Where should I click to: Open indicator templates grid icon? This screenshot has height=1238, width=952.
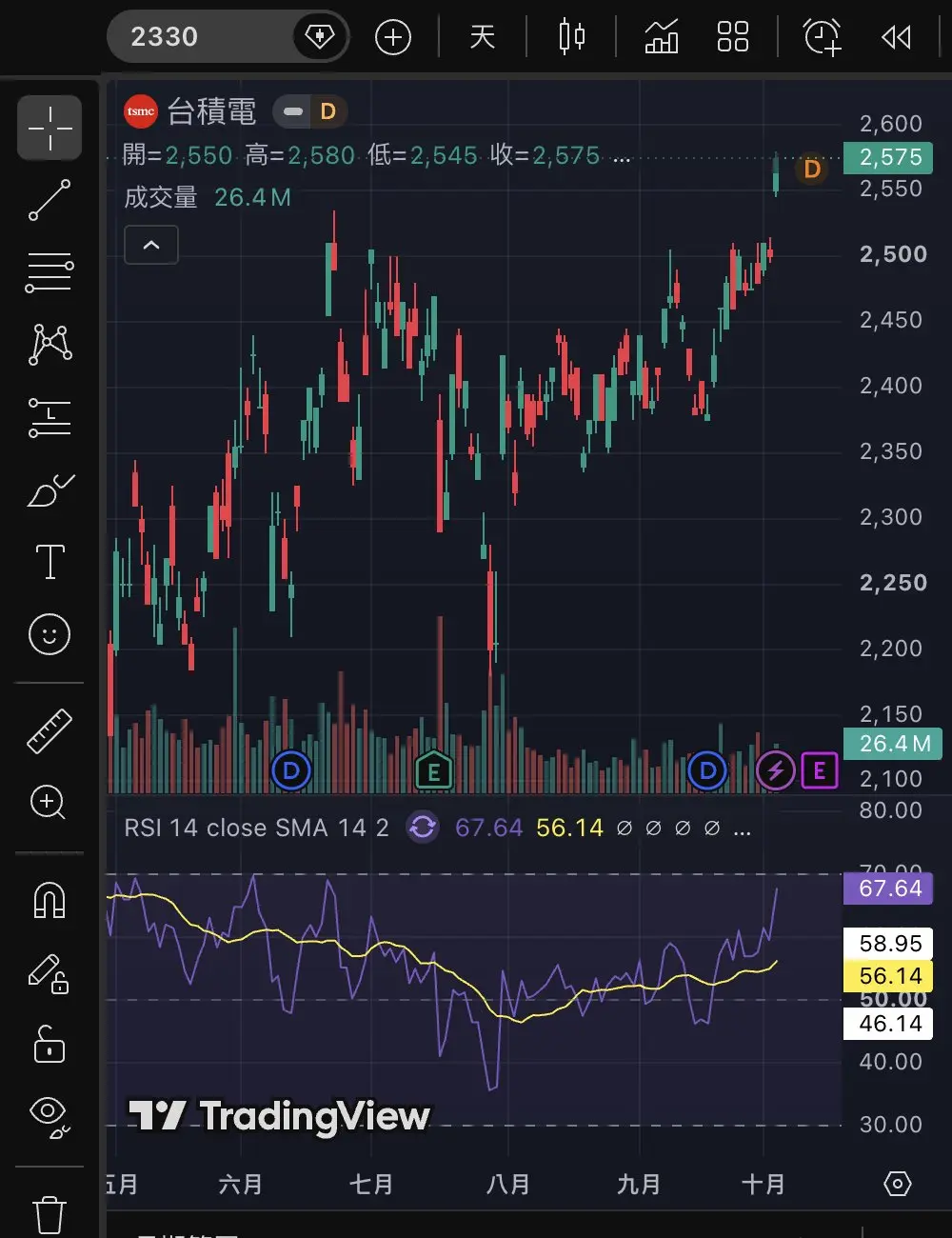click(732, 37)
